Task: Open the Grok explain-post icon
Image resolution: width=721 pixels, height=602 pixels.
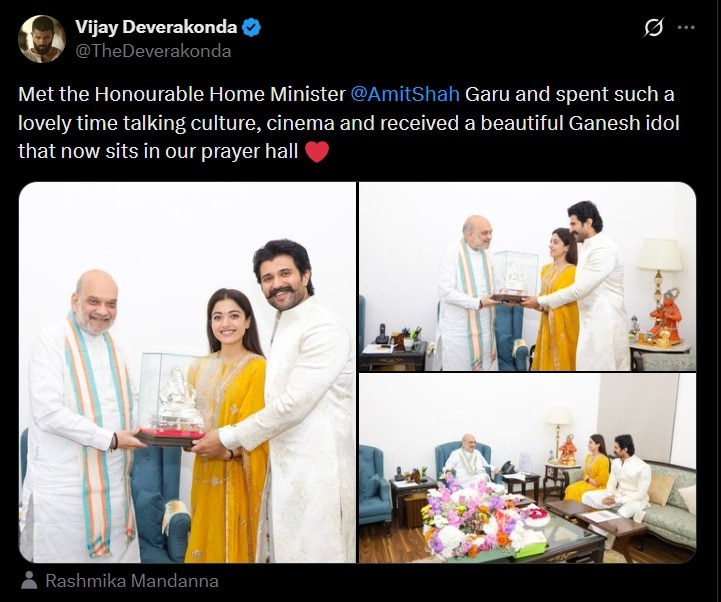Action: tap(653, 28)
